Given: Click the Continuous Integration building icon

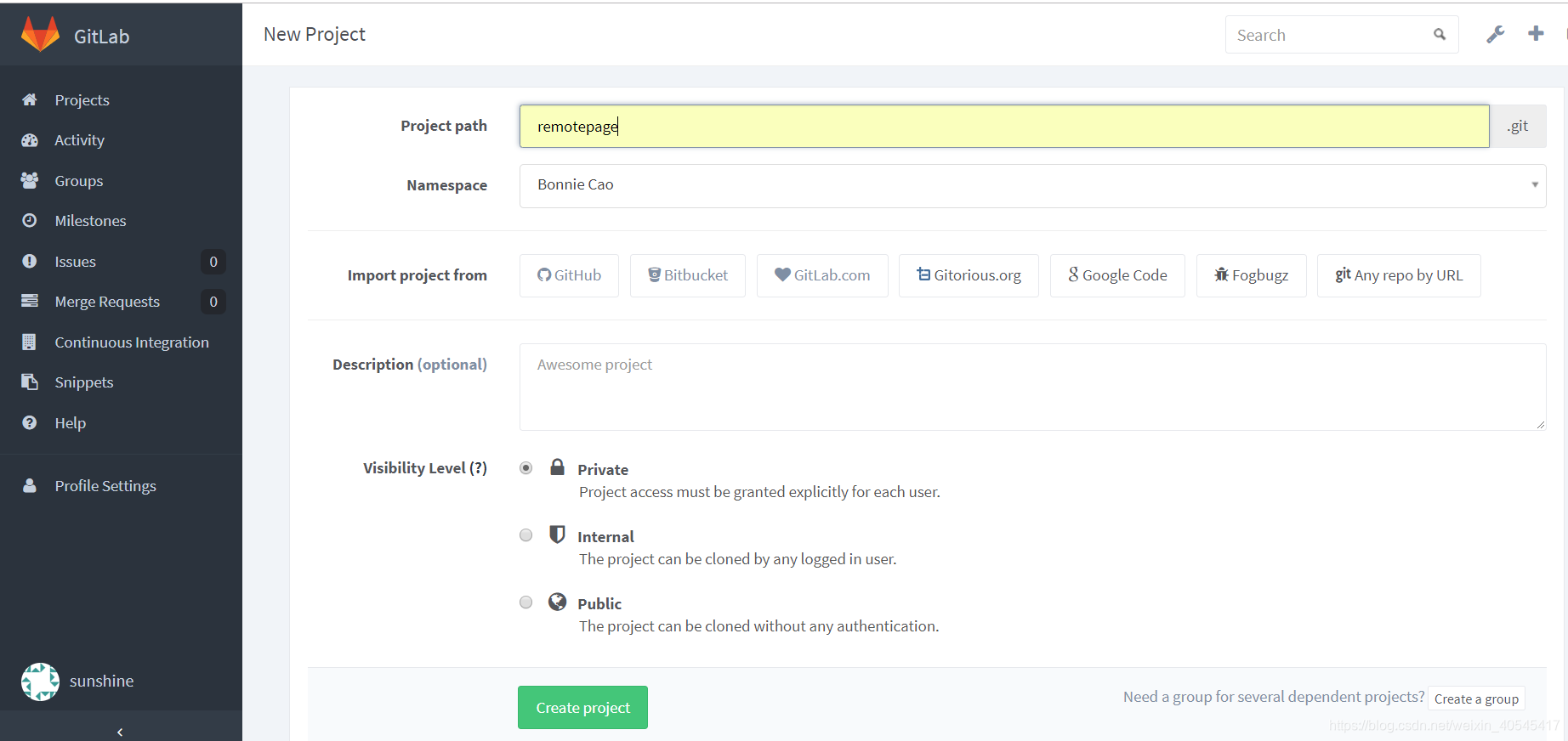Looking at the screenshot, I should (30, 342).
